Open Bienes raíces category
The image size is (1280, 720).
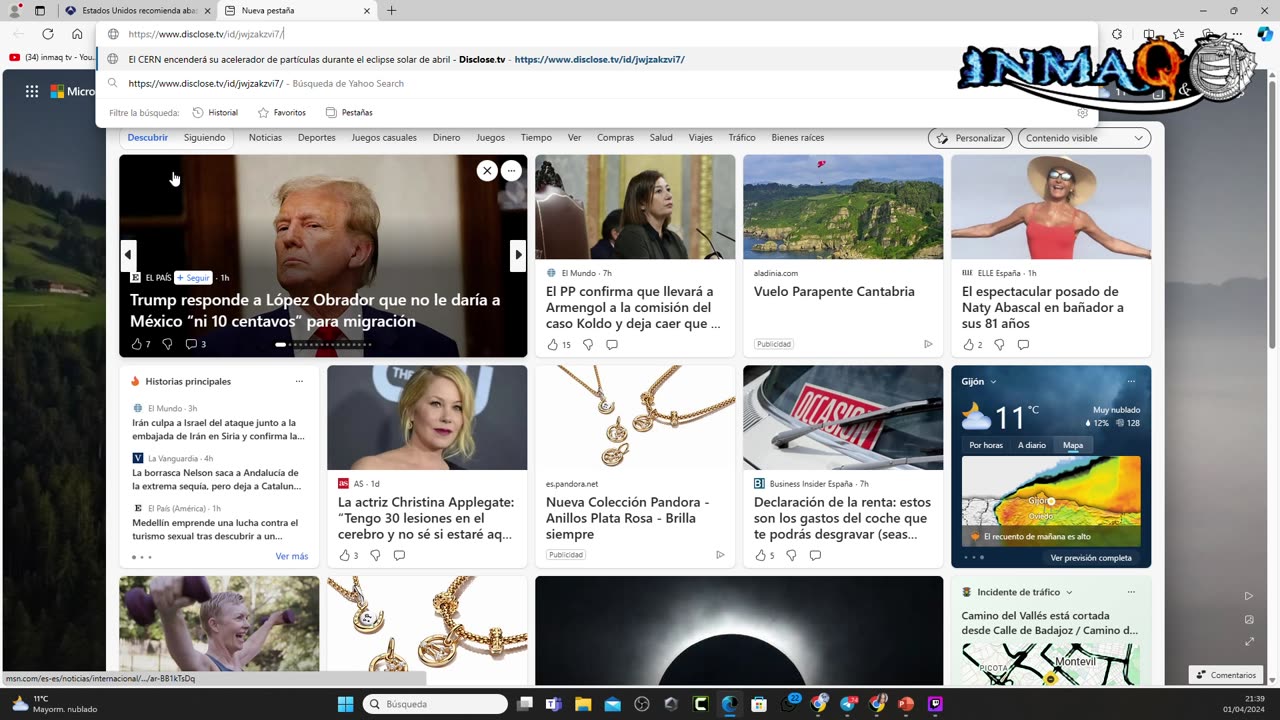coord(798,137)
